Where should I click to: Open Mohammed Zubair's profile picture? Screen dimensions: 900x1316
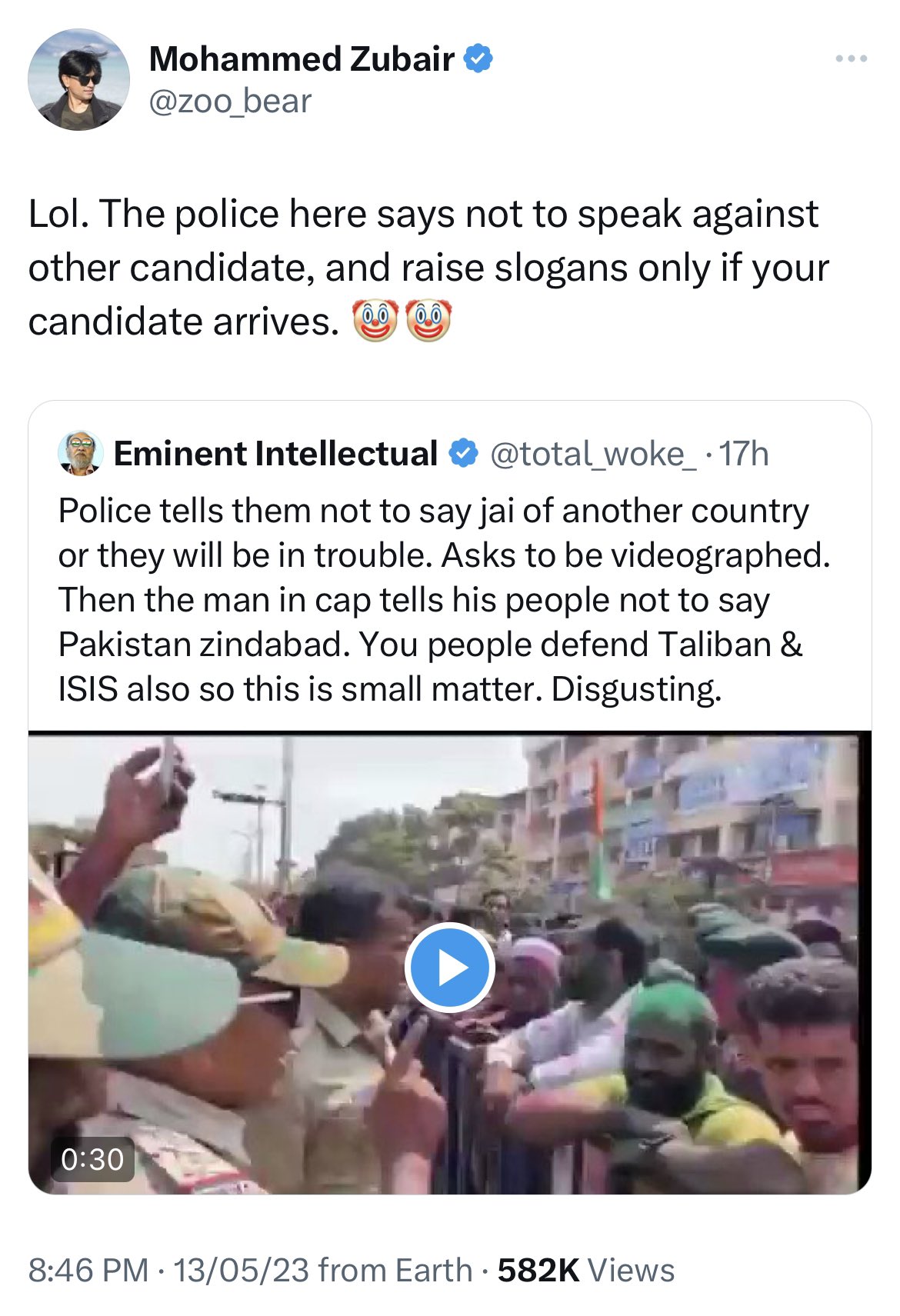[78, 80]
